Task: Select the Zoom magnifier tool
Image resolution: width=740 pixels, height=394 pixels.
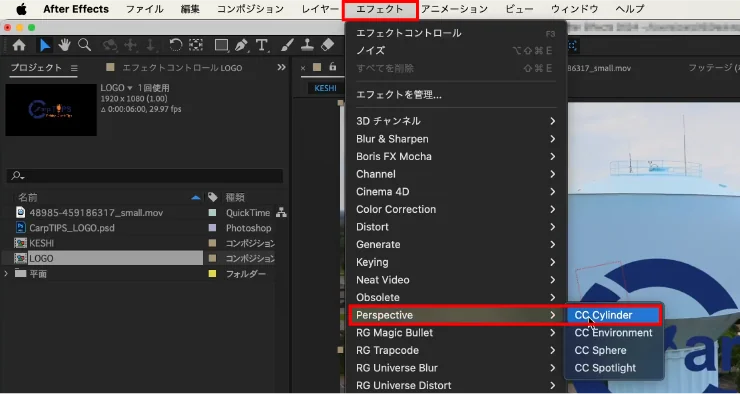Action: pos(84,45)
